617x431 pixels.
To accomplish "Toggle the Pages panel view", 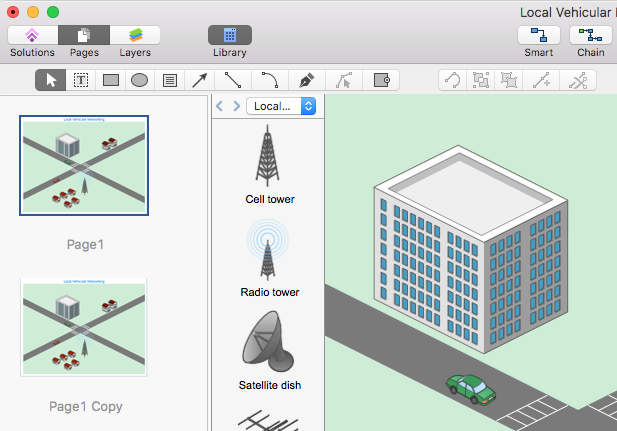I will click(84, 36).
